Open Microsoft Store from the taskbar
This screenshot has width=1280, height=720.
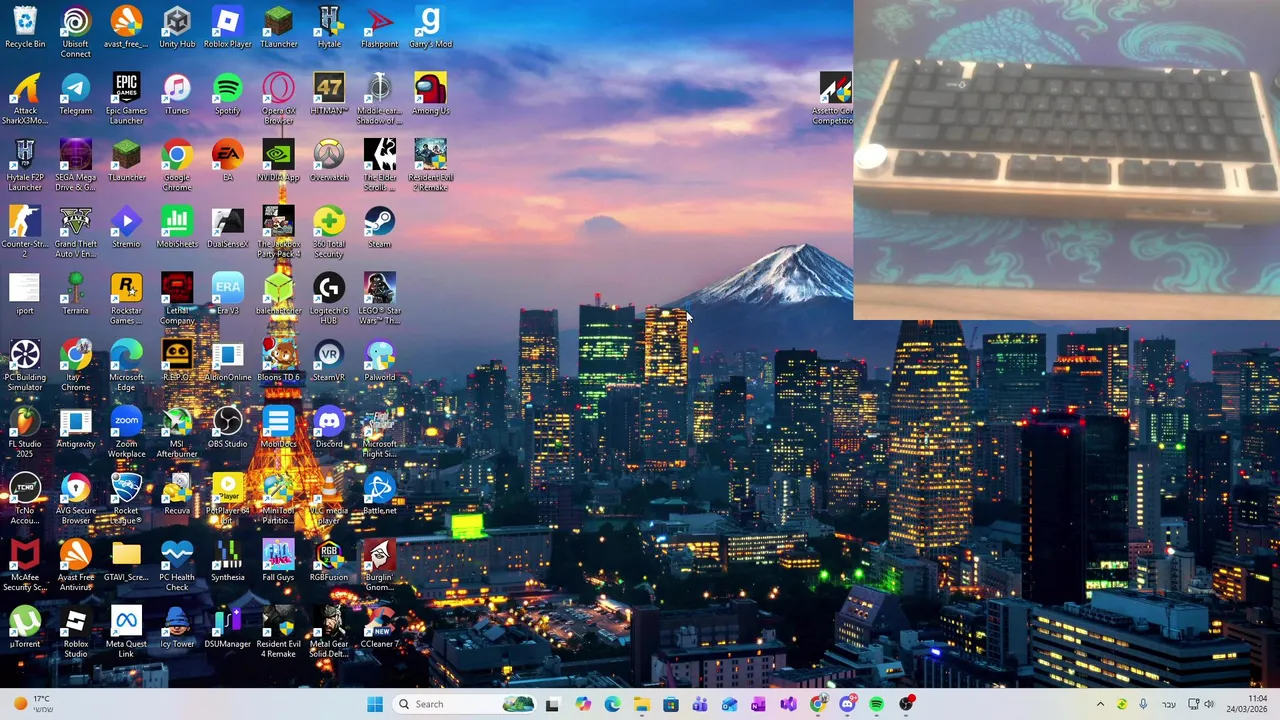(670, 704)
